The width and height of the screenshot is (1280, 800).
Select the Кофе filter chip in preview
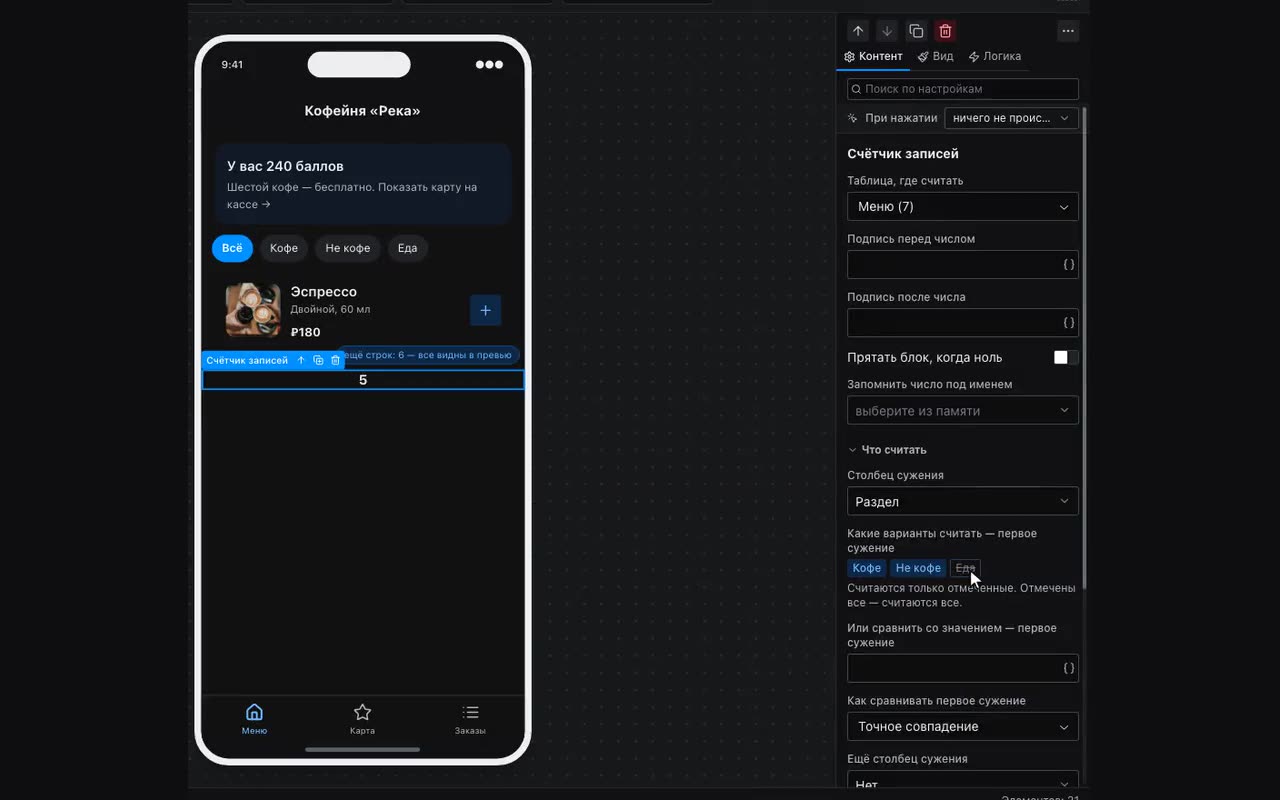tap(284, 248)
